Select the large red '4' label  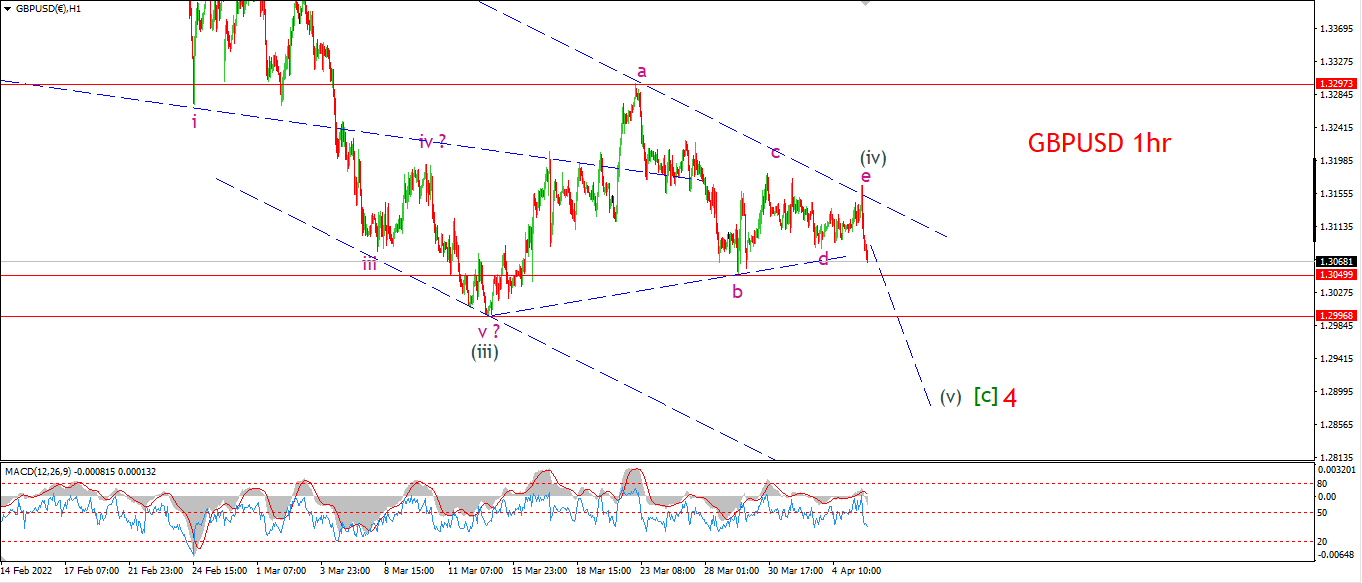tap(1010, 397)
